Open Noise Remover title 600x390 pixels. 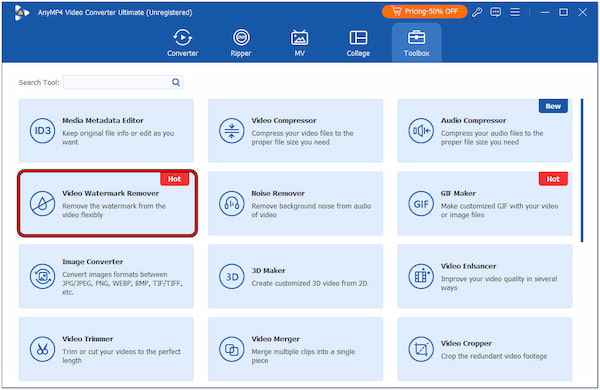(278, 193)
